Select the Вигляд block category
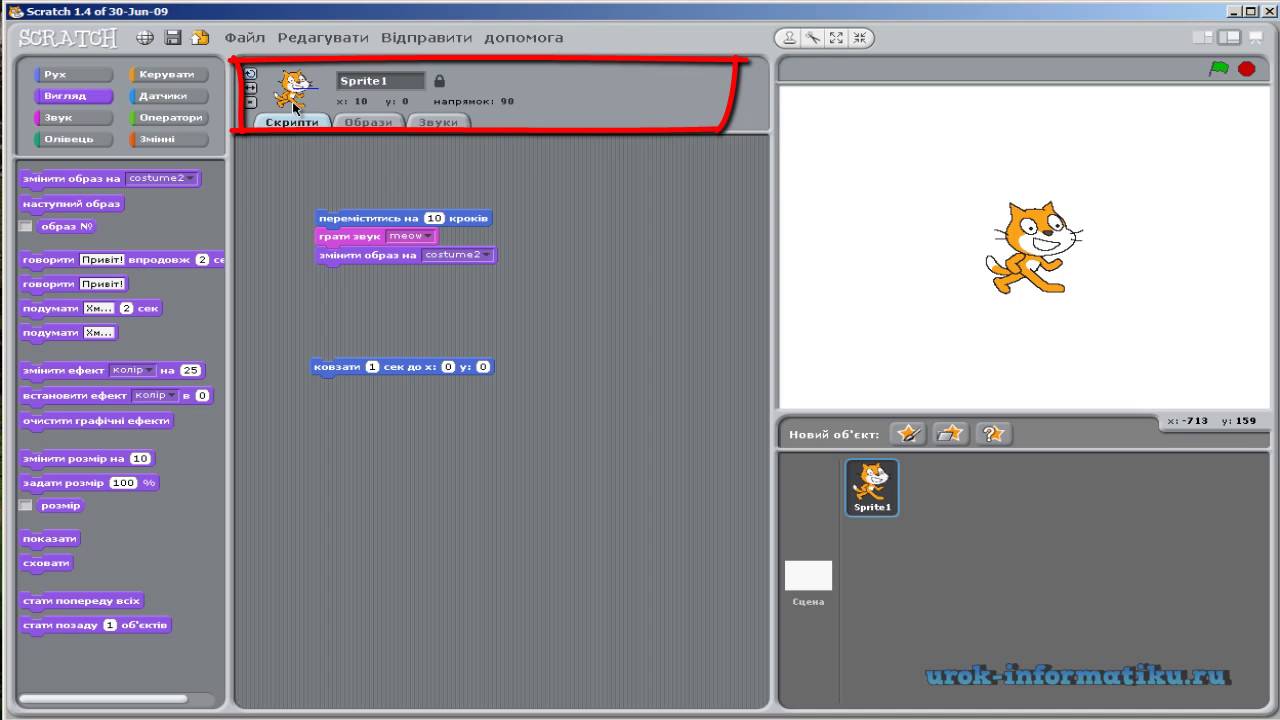 click(73, 97)
